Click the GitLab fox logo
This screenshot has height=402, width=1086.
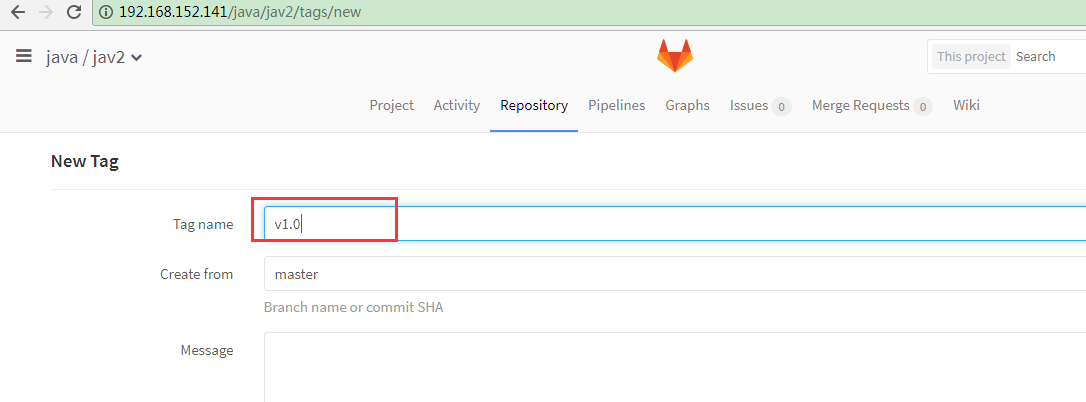pyautogui.click(x=674, y=56)
